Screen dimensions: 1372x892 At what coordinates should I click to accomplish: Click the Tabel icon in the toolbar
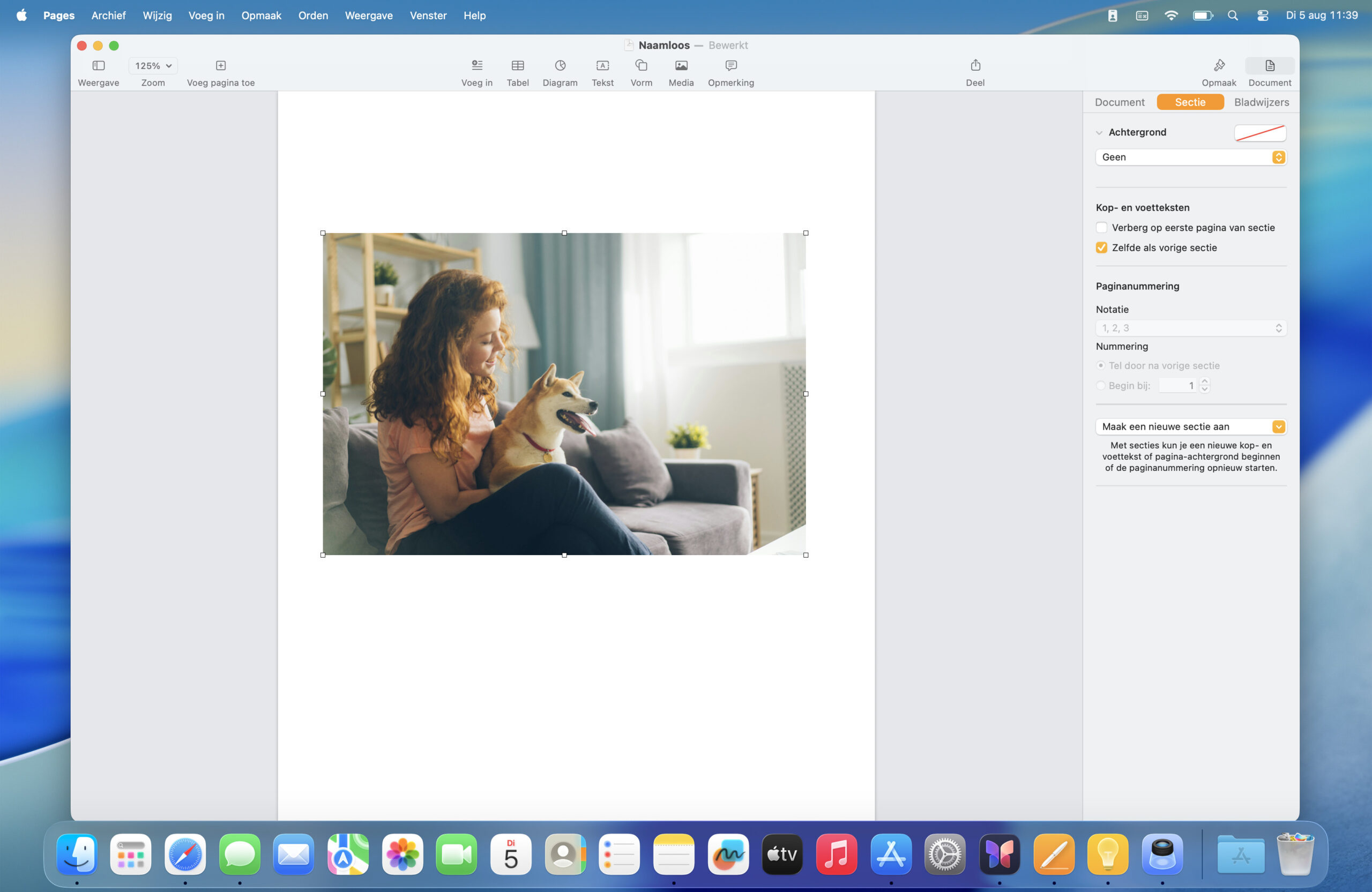click(x=517, y=66)
